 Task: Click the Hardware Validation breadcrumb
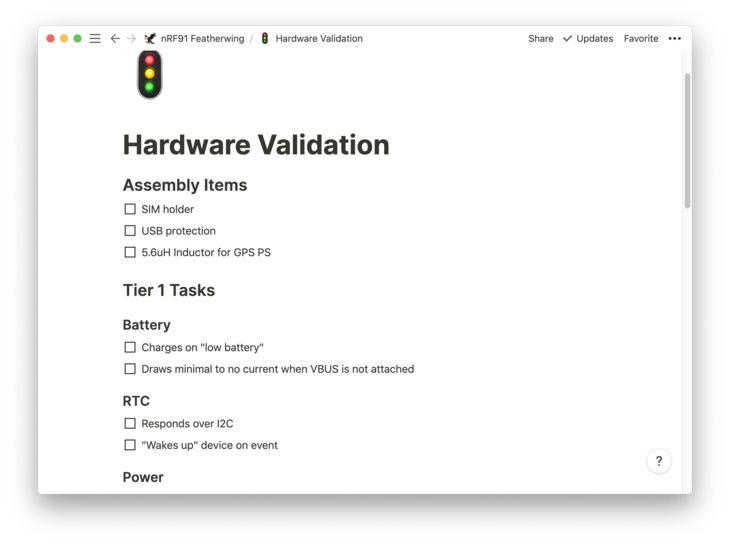point(319,39)
